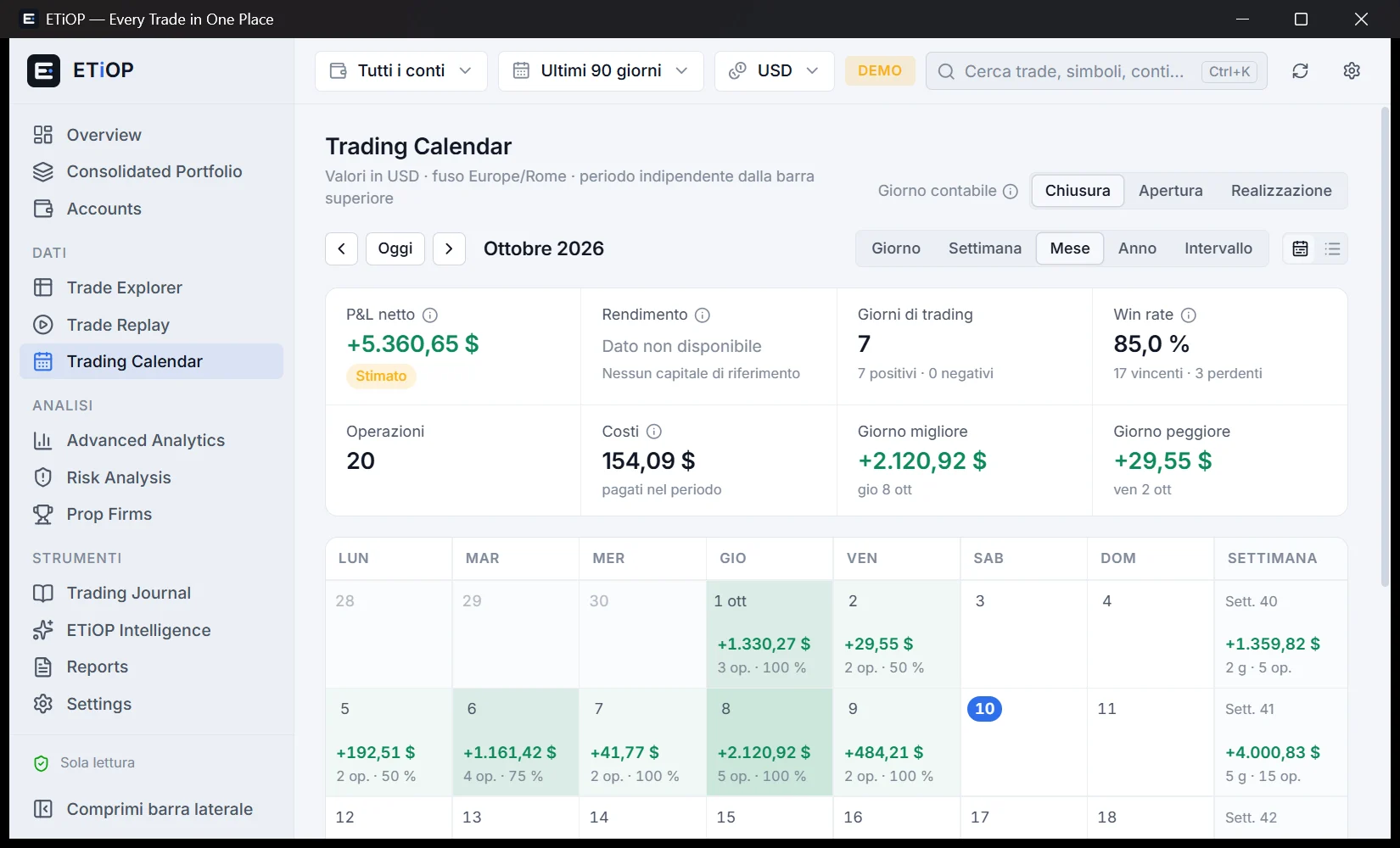The image size is (1400, 848).
Task: Open Consolidated Portfolio in the sidebar
Action: [x=151, y=171]
